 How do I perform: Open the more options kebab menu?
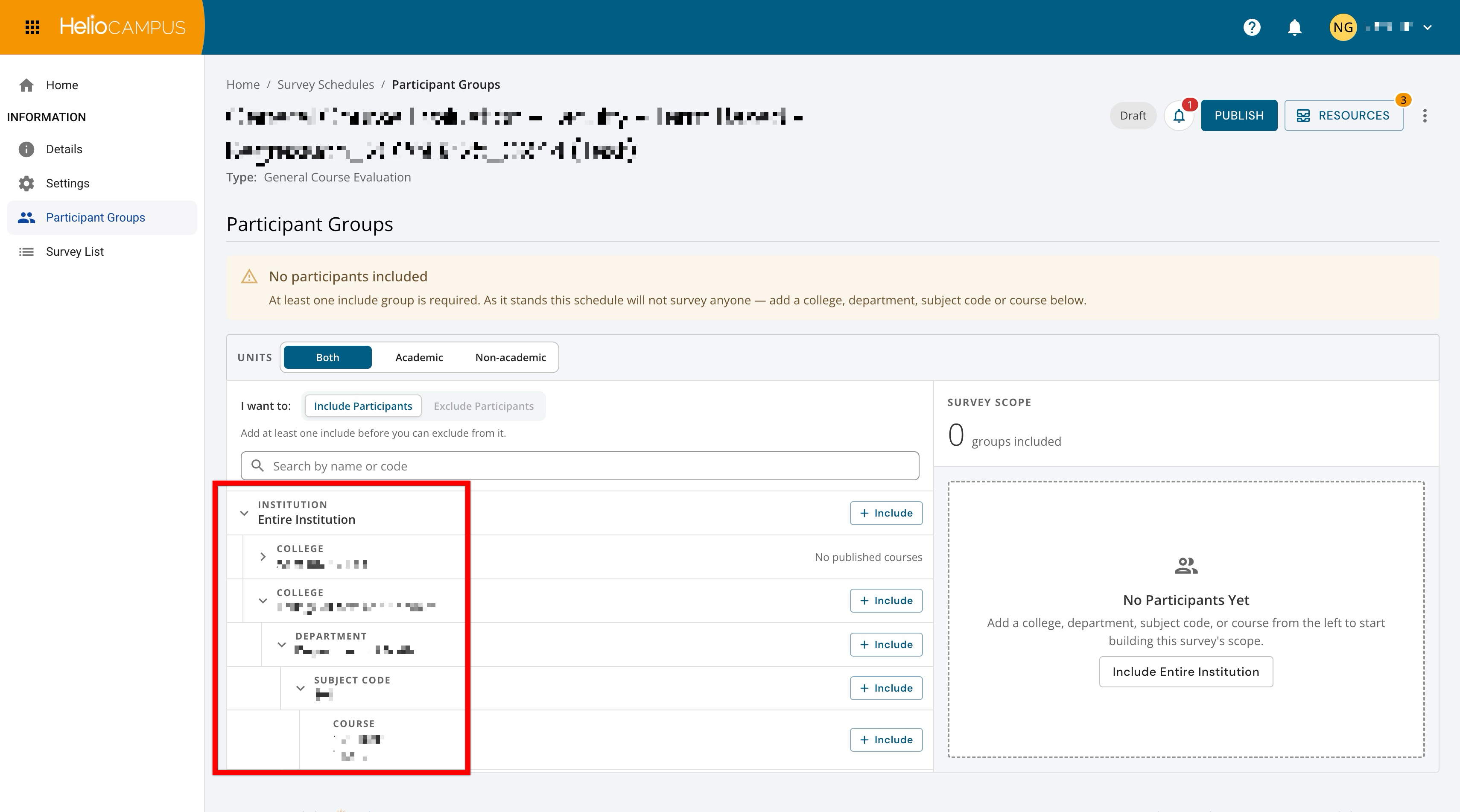1425,116
